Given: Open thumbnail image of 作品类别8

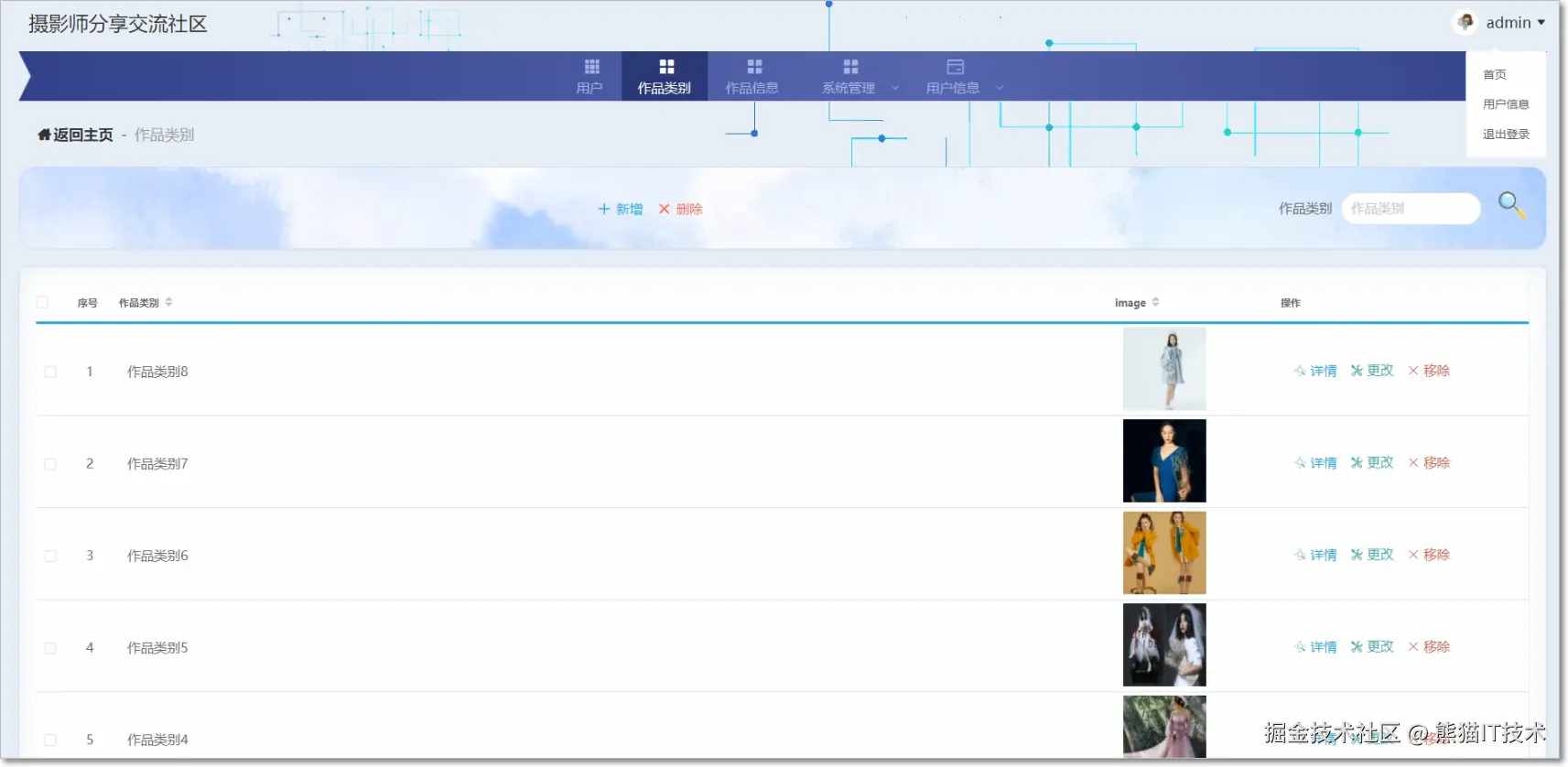Looking at the screenshot, I should (1164, 369).
